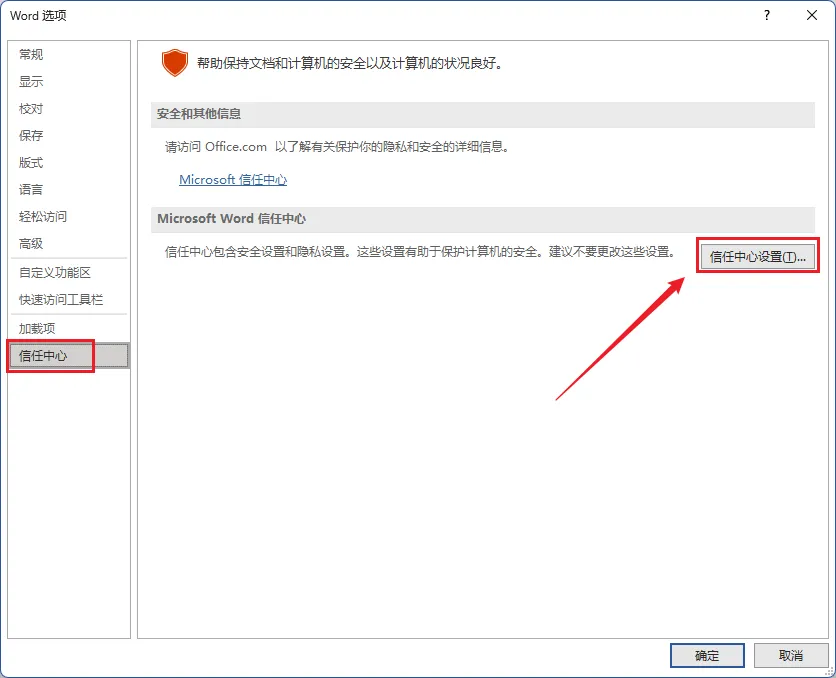This screenshot has width=836, height=678.
Task: Click the Microsoft Word 信任中心 section header
Action: pyautogui.click(x=483, y=219)
